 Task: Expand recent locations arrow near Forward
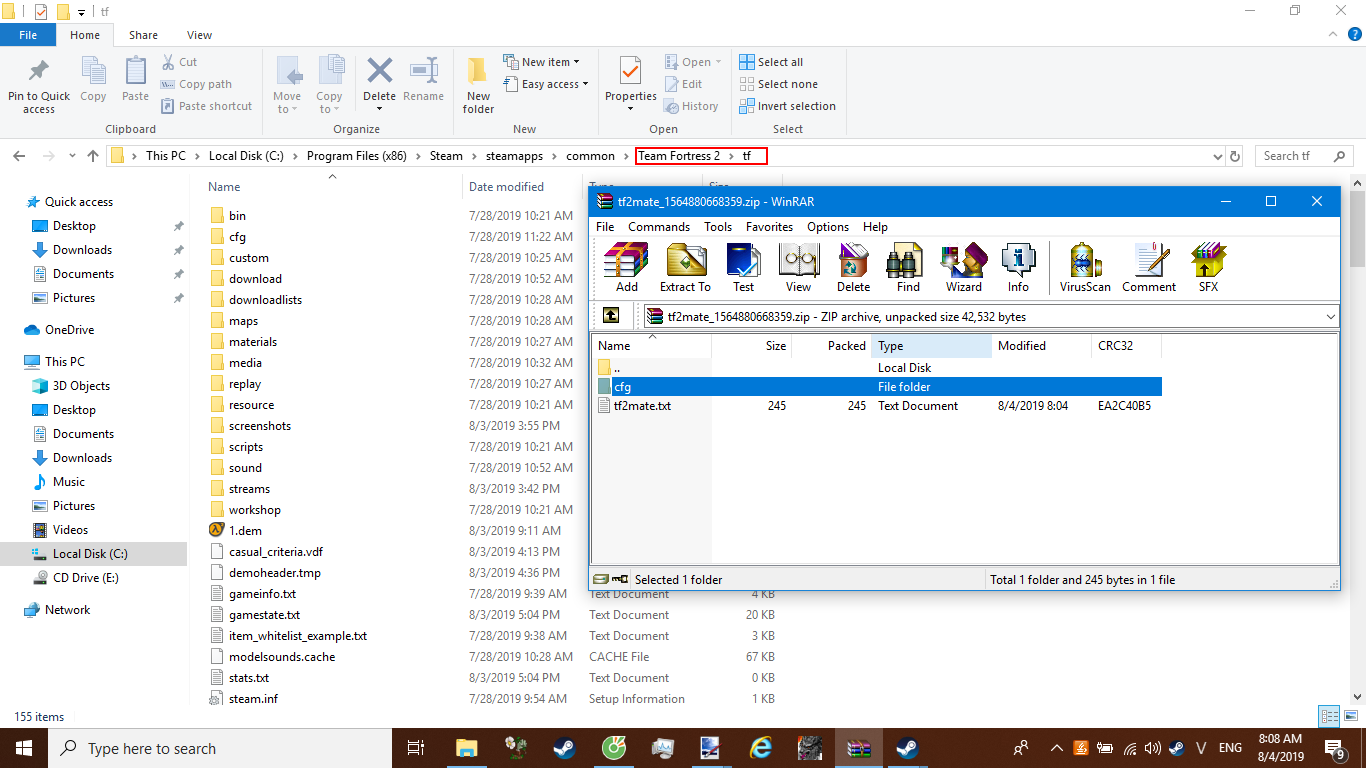point(72,156)
